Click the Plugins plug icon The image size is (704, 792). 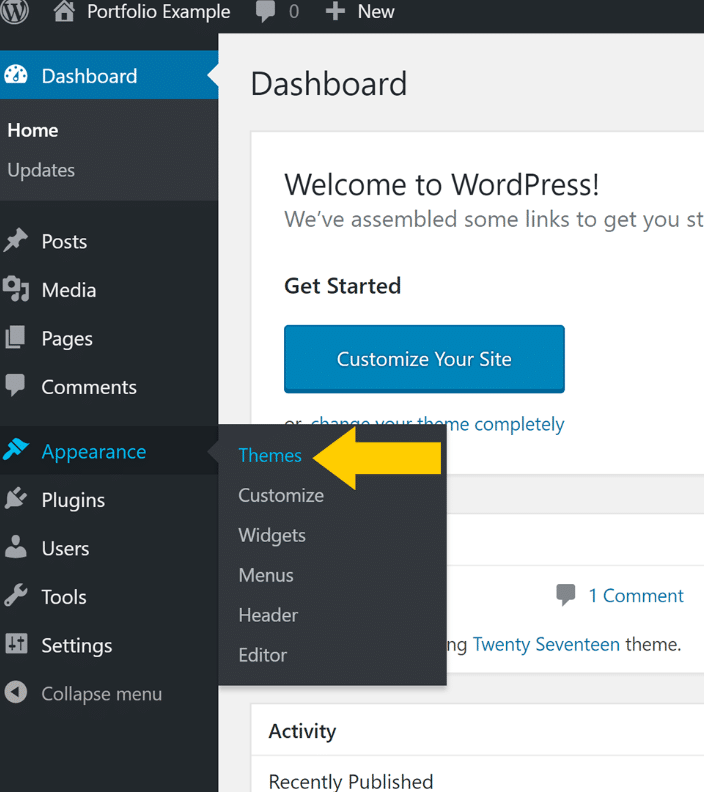[x=16, y=498]
